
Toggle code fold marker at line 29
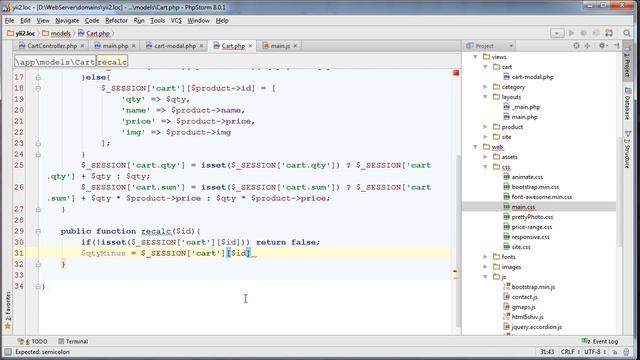[38, 231]
